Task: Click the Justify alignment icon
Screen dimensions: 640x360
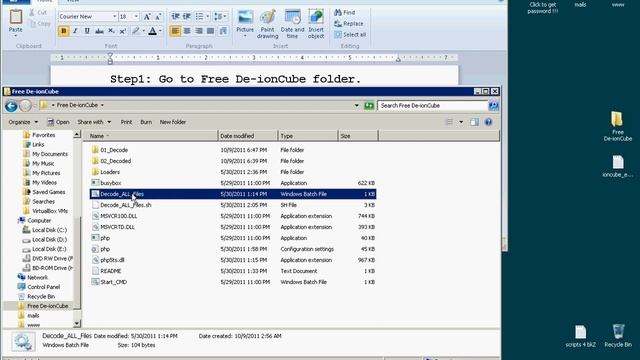Action: point(211,31)
